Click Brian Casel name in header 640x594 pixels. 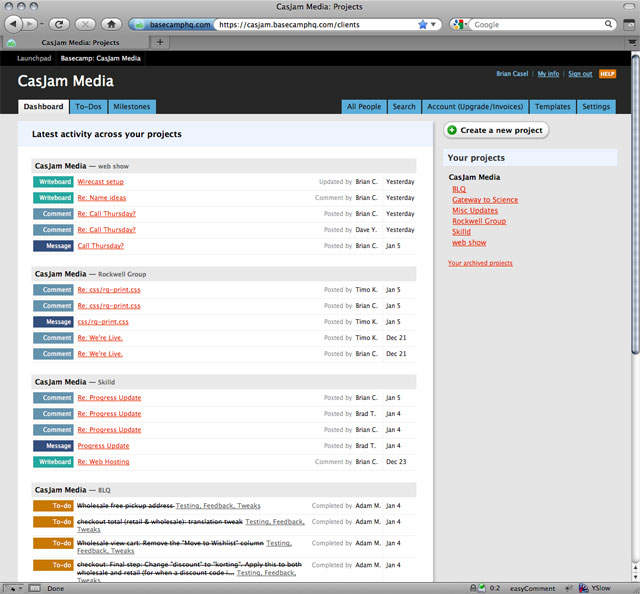(512, 74)
